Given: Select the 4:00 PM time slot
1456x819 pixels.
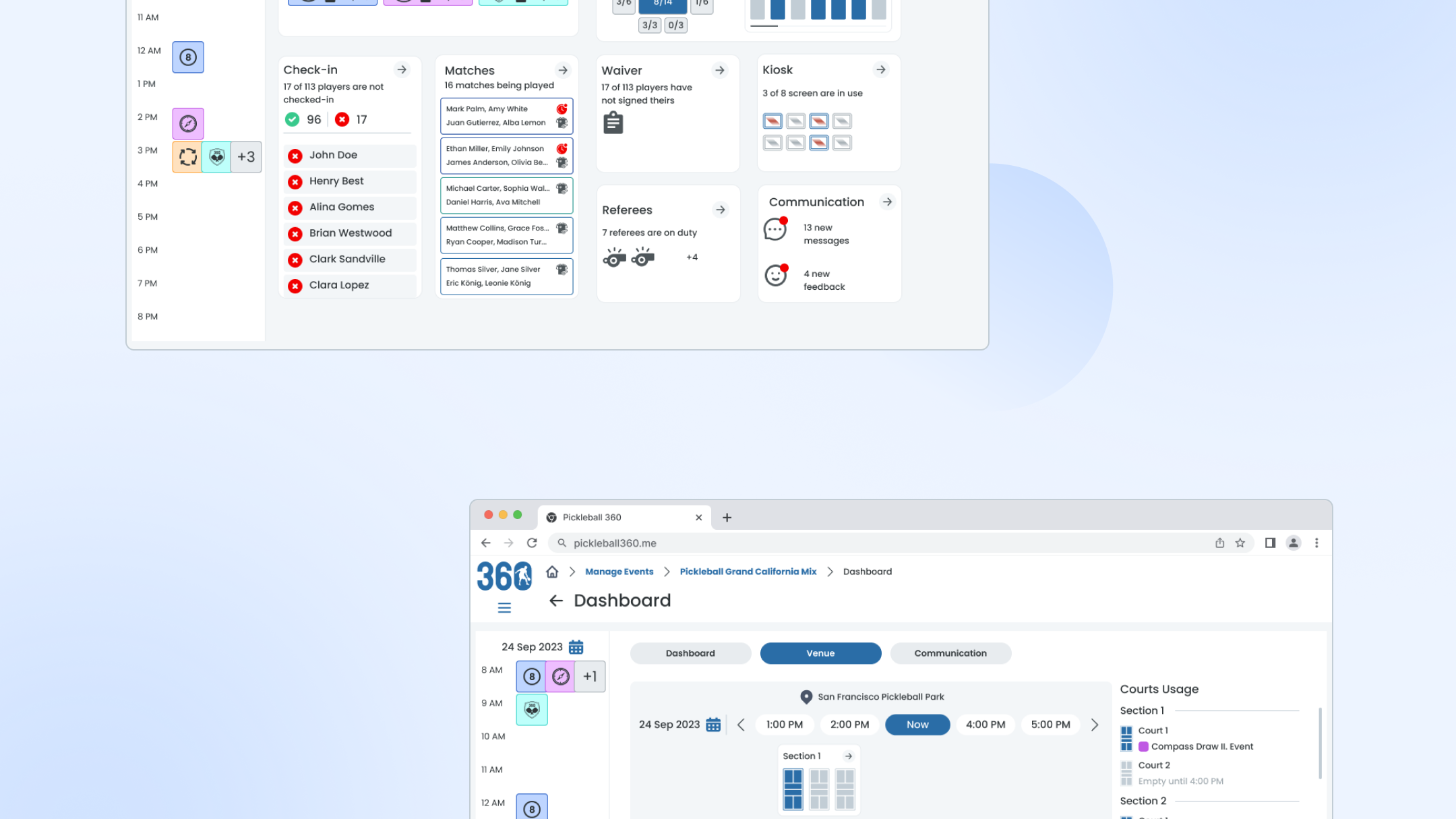Looking at the screenshot, I should tap(985, 725).
